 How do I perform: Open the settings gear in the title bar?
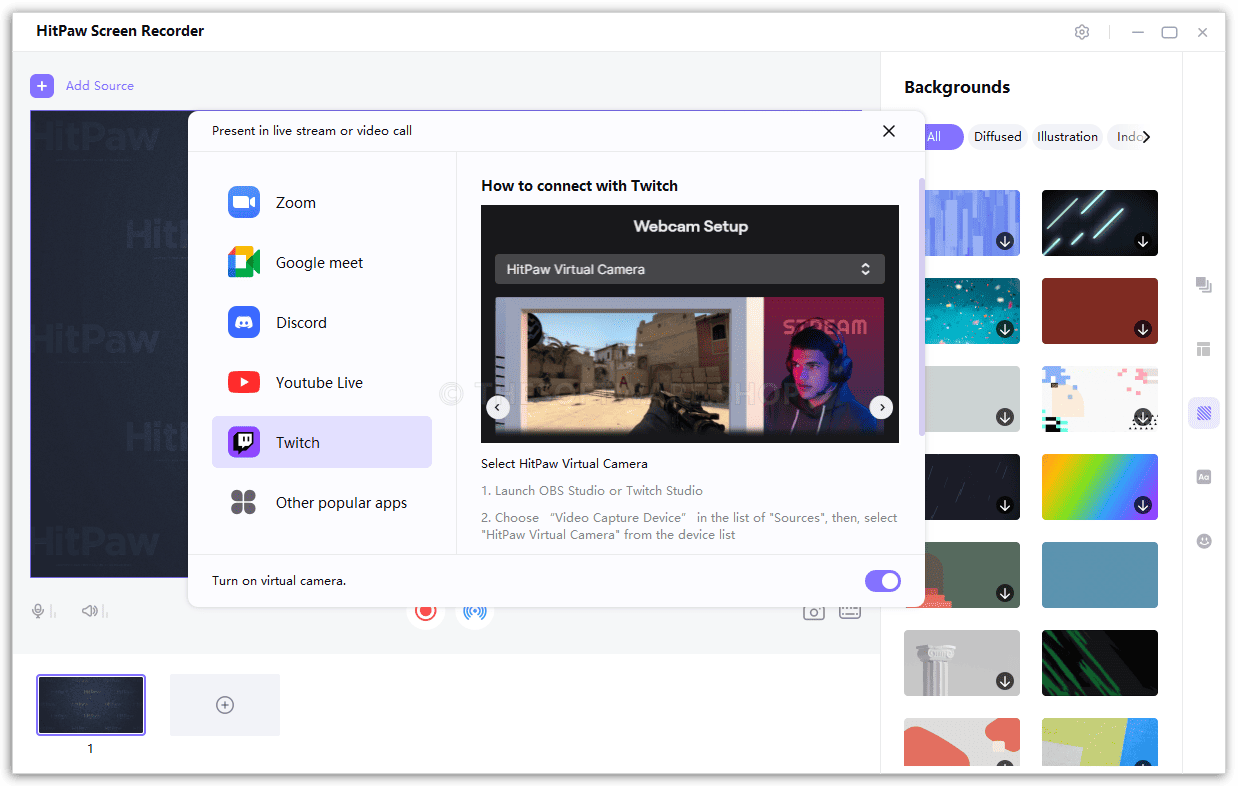tap(1082, 32)
